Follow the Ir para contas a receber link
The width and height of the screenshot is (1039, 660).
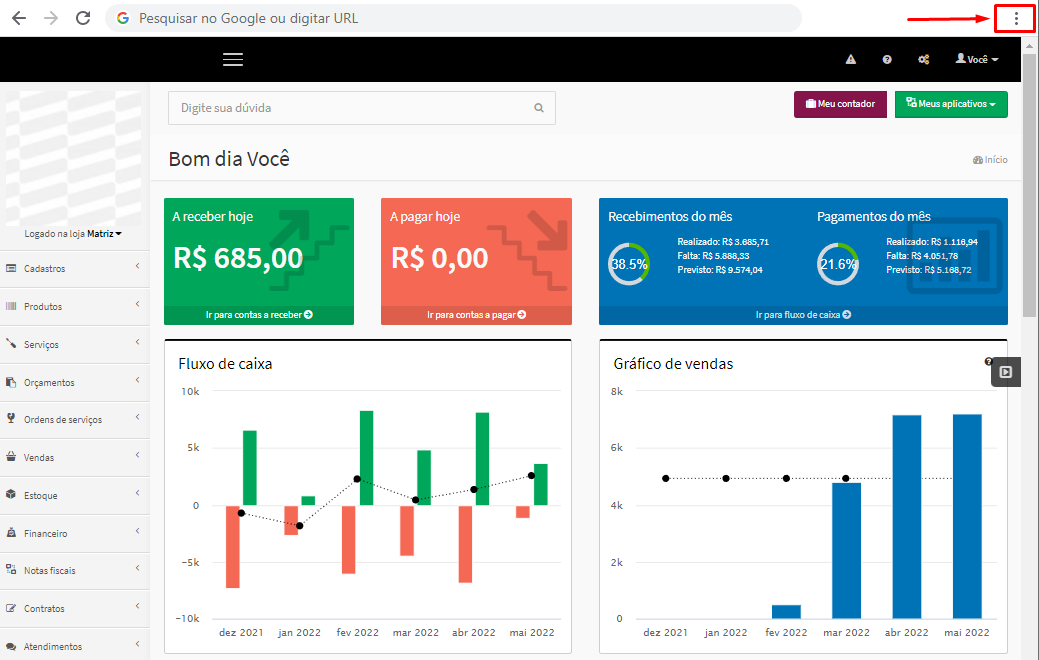coord(258,313)
